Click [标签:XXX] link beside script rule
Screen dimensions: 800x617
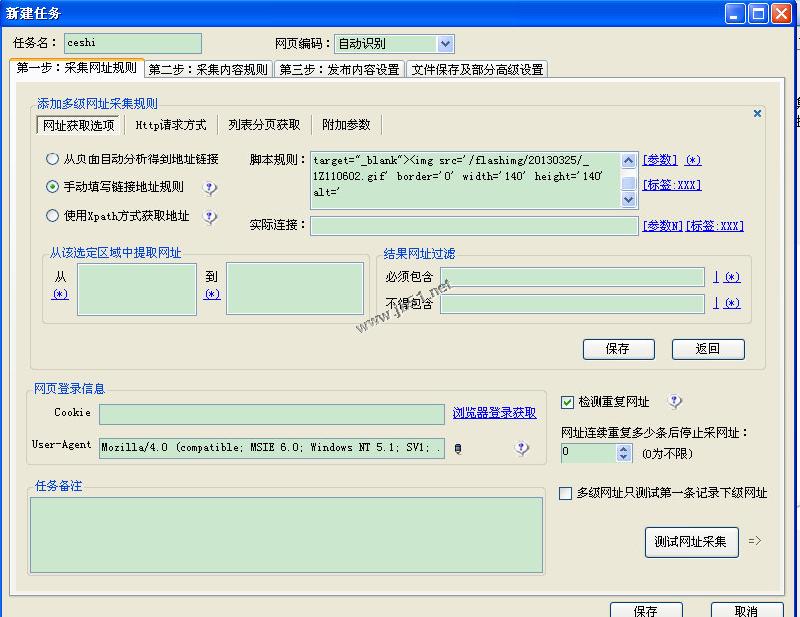point(672,185)
